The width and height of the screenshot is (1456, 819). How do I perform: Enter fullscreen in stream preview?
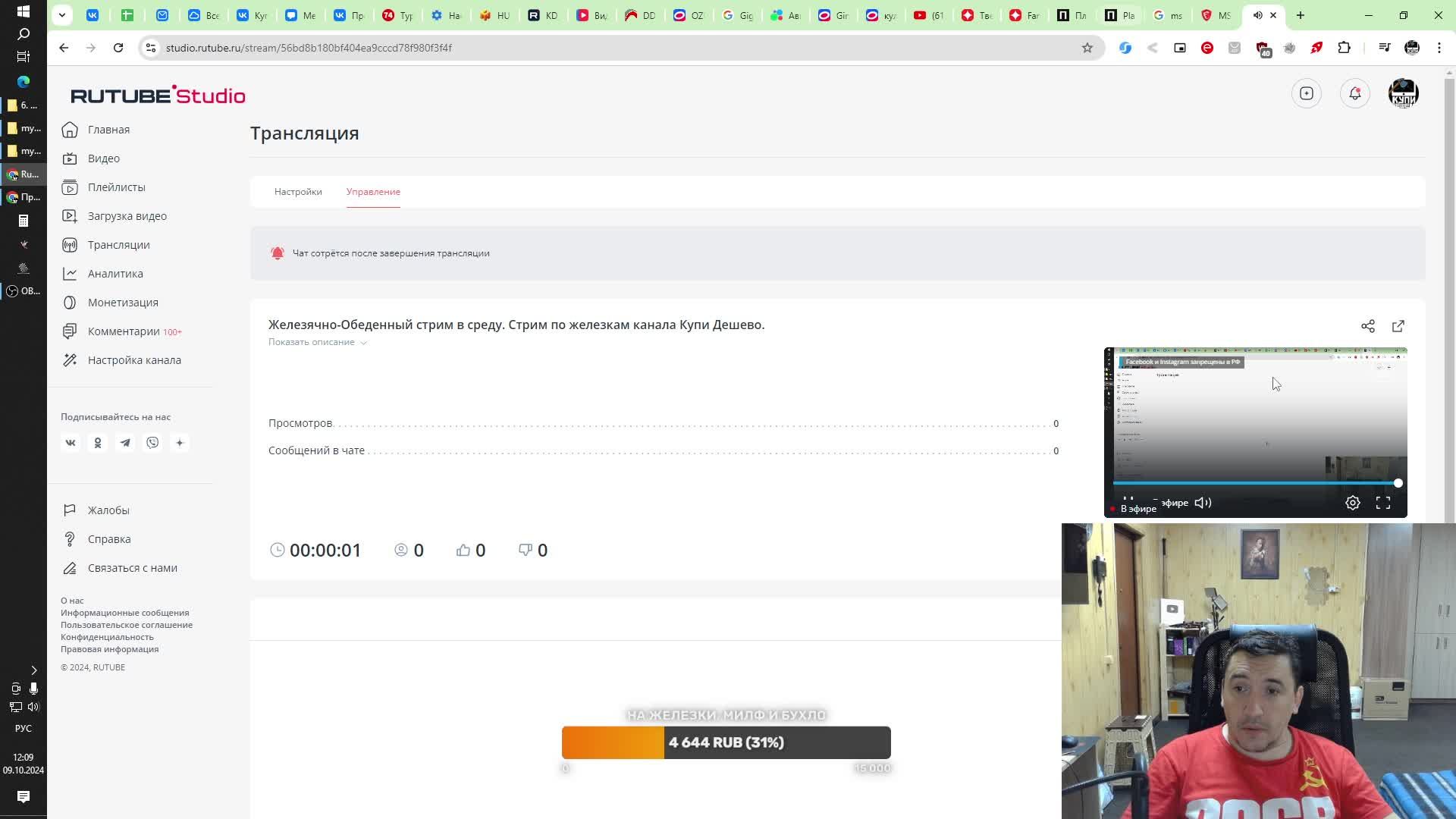[1382, 503]
